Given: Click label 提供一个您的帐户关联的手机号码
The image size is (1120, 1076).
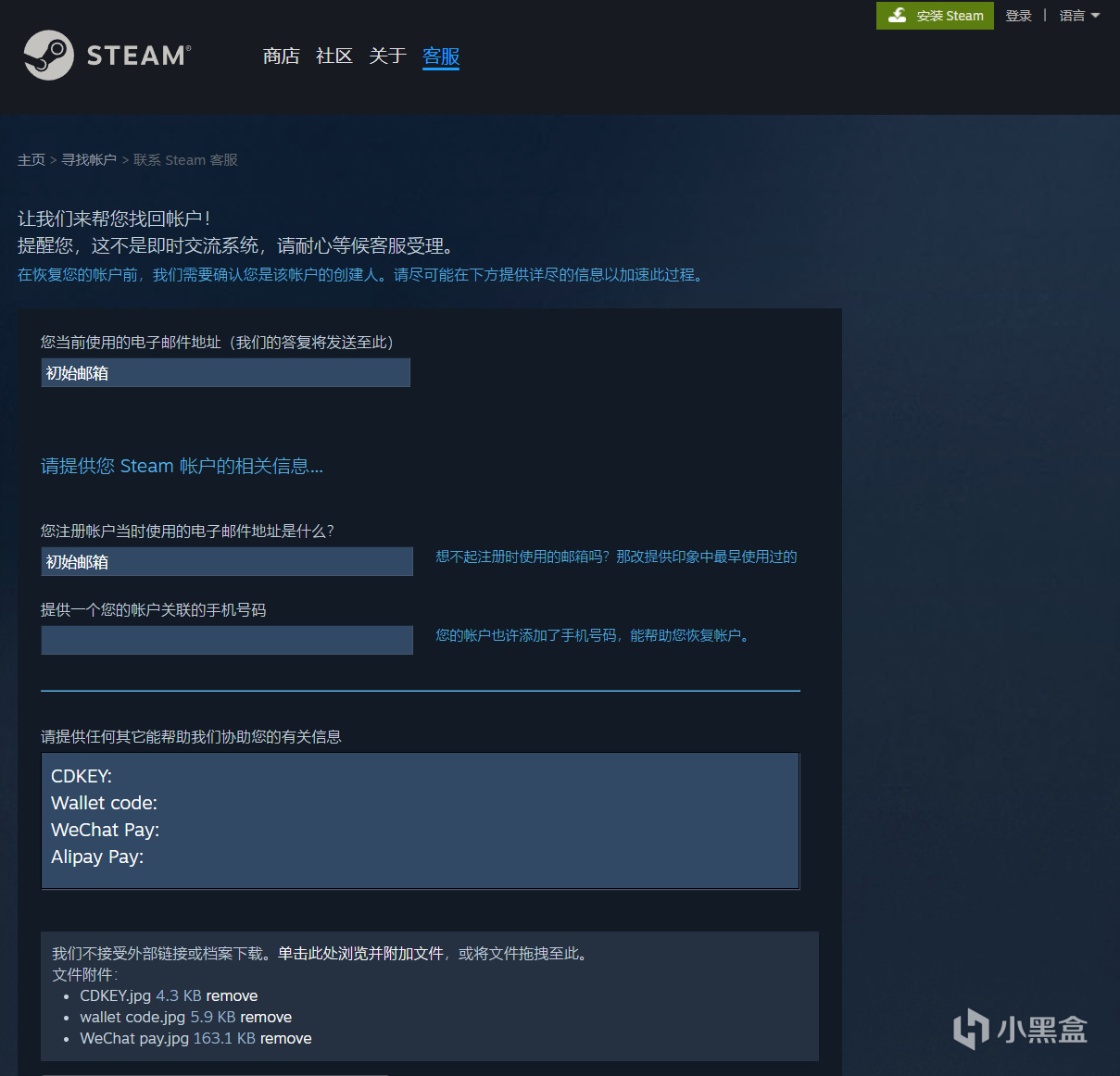Looking at the screenshot, I should point(154,610).
